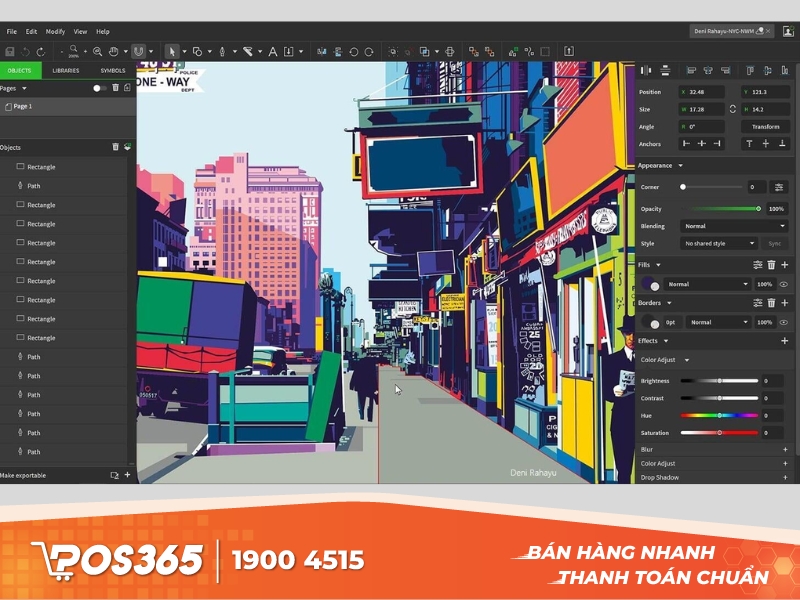Click the user account icon

(788, 31)
